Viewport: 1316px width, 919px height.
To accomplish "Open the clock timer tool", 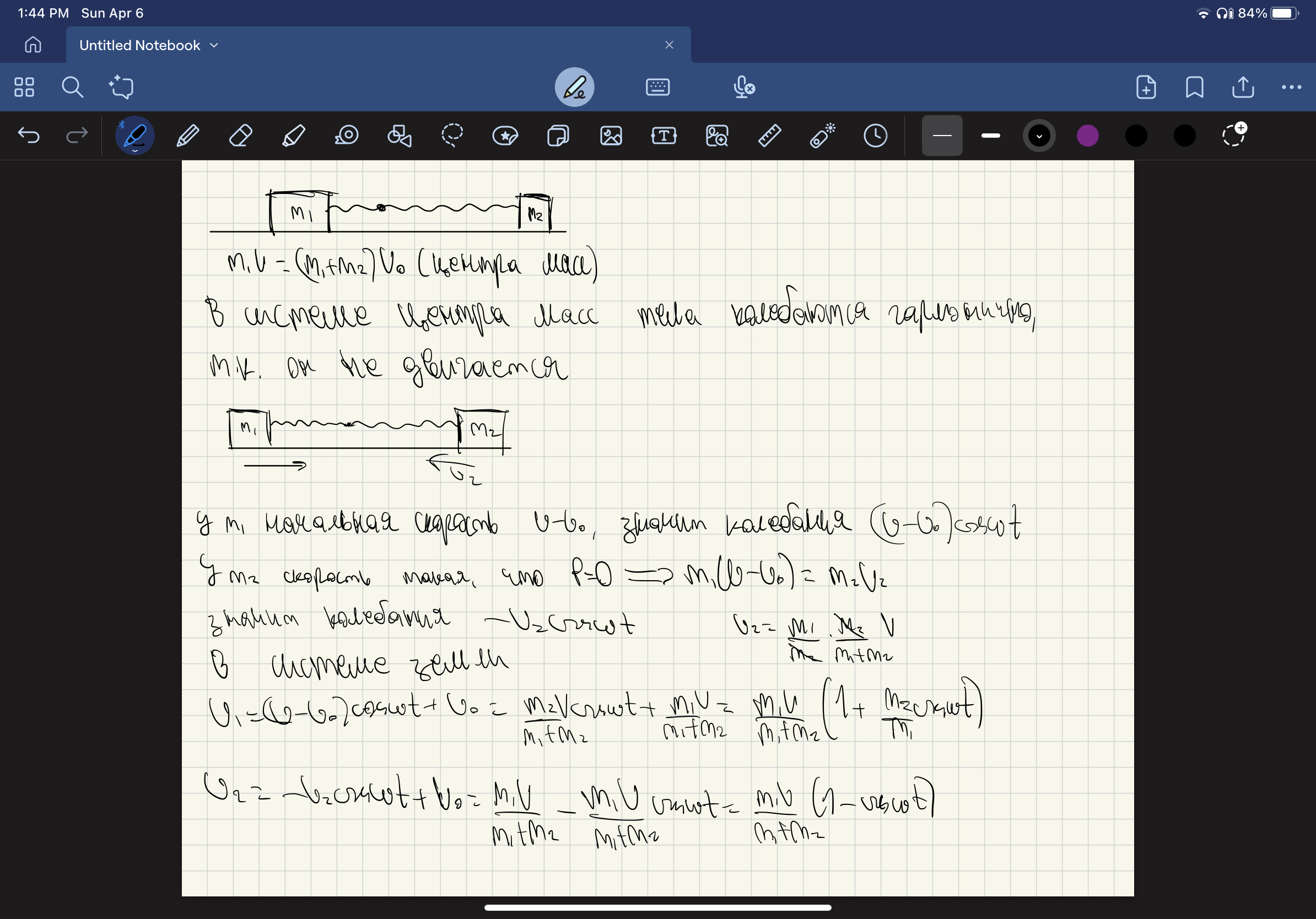I will [875, 136].
